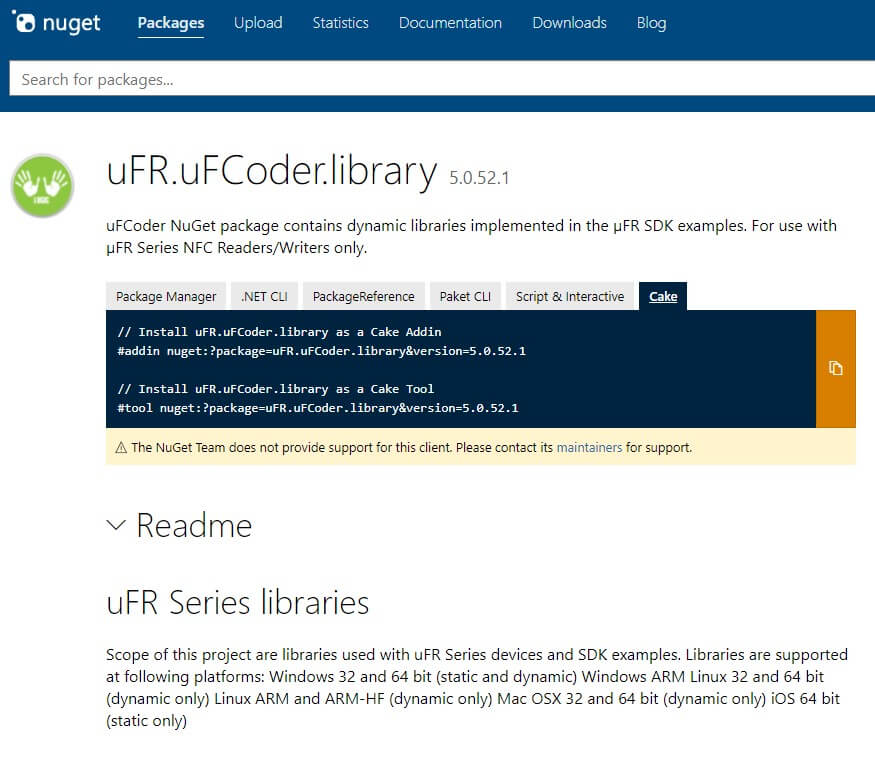Open the Statistics page
This screenshot has width=875, height=761.
point(340,23)
